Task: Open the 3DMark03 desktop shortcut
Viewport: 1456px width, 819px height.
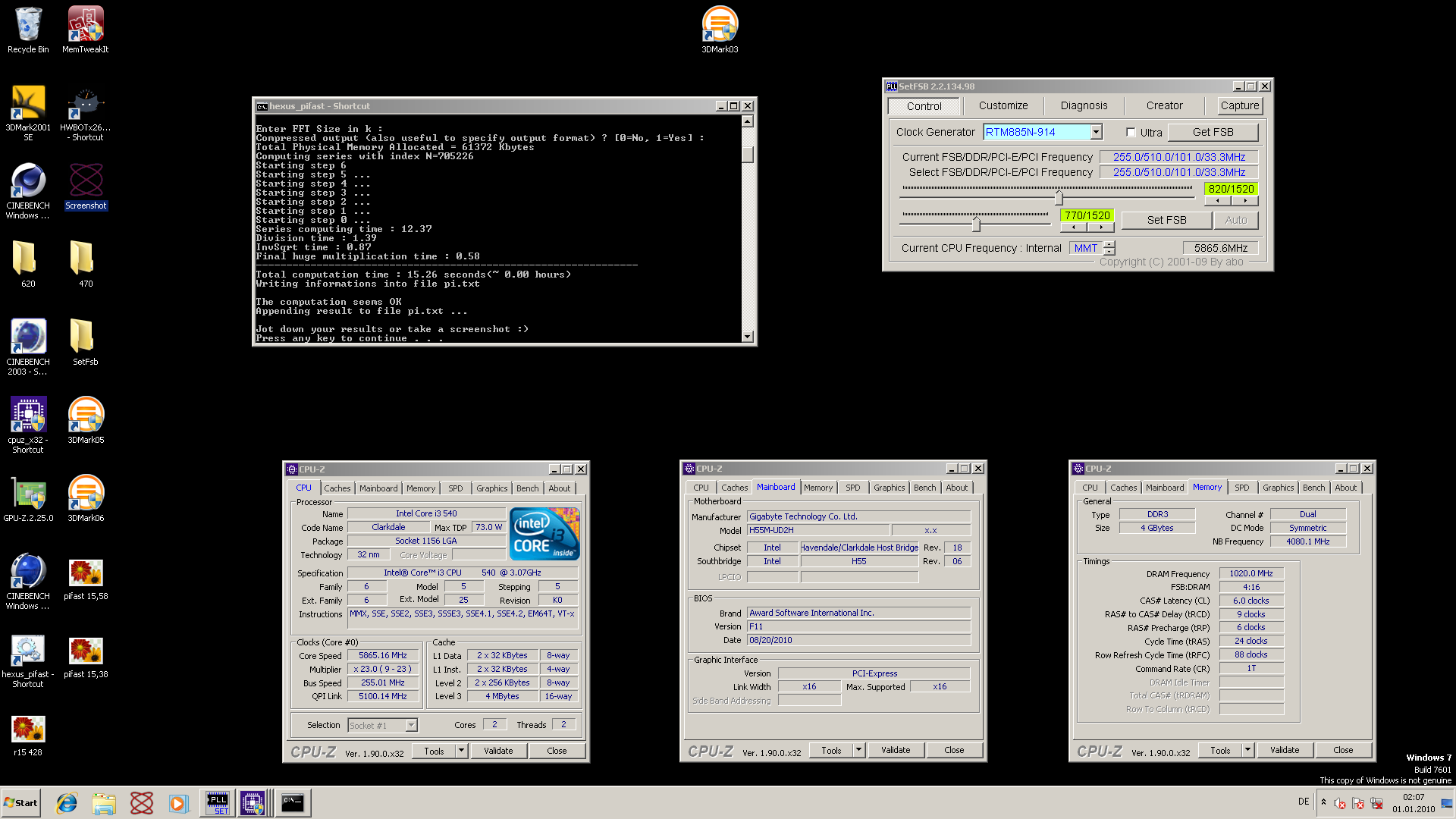Action: click(720, 30)
